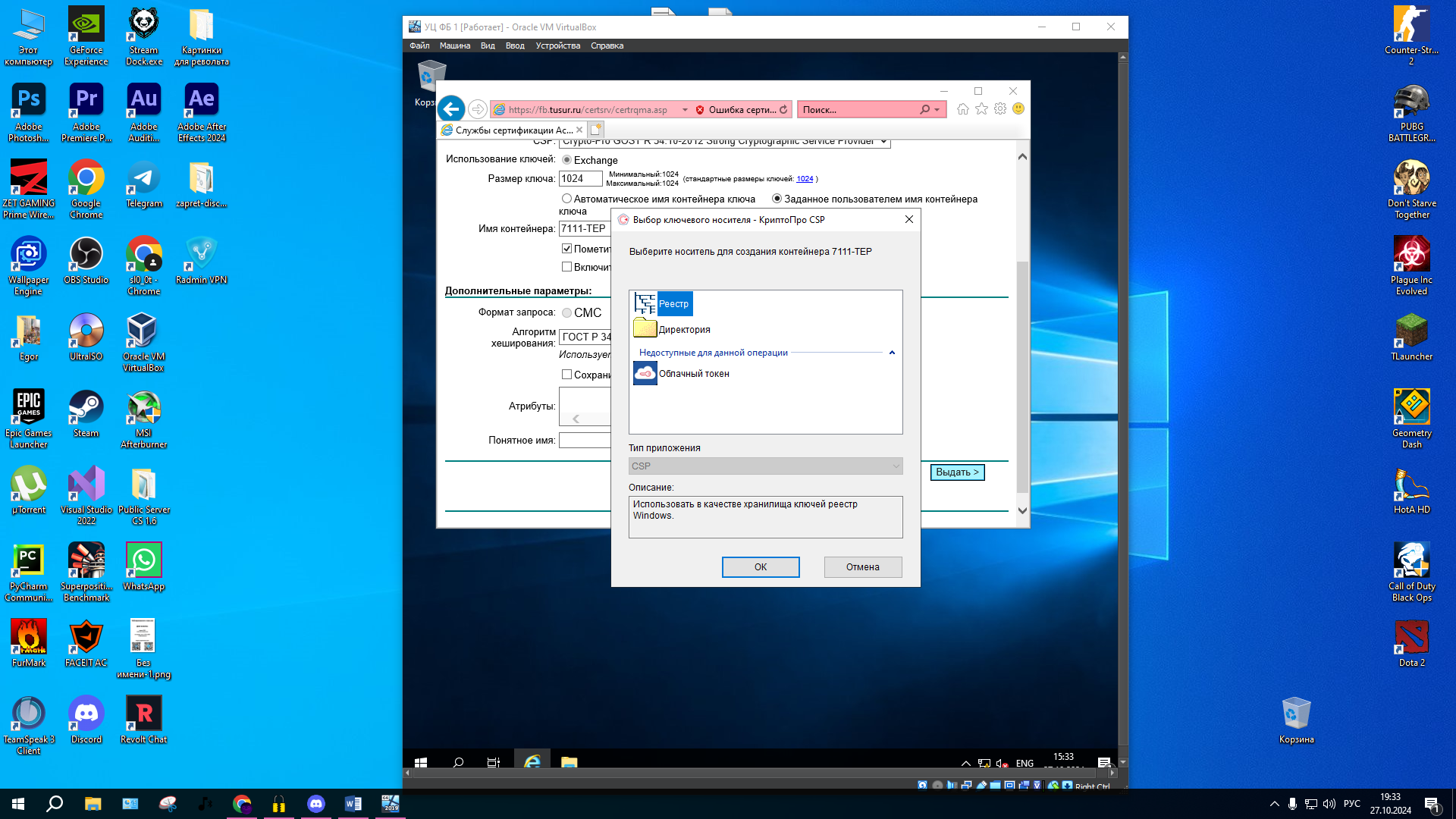Screen dimensions: 1456x819
Task: Click the smiley feedback icon in Internet Explorer
Action: [1018, 109]
